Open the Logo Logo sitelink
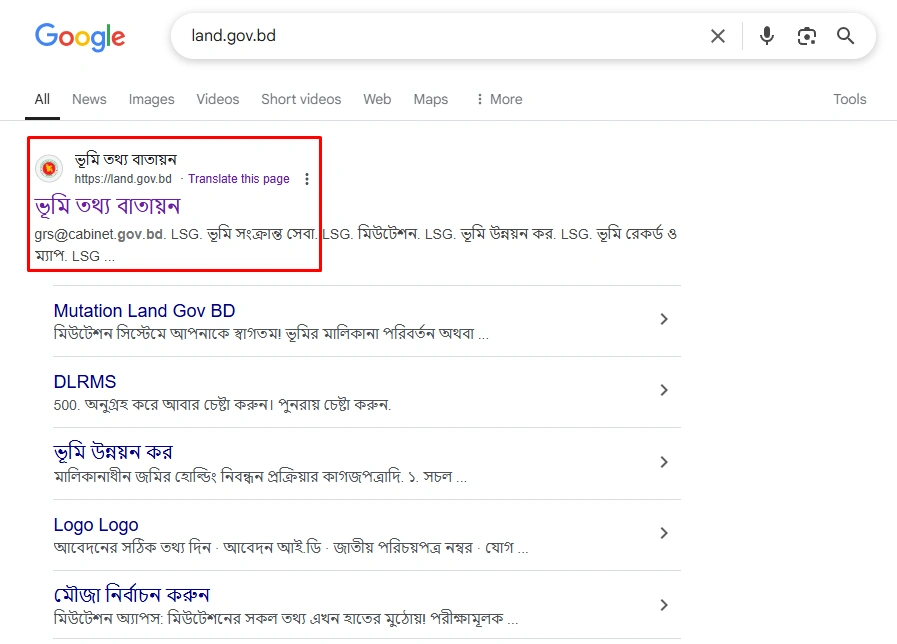The width and height of the screenshot is (897, 644). coord(96,525)
